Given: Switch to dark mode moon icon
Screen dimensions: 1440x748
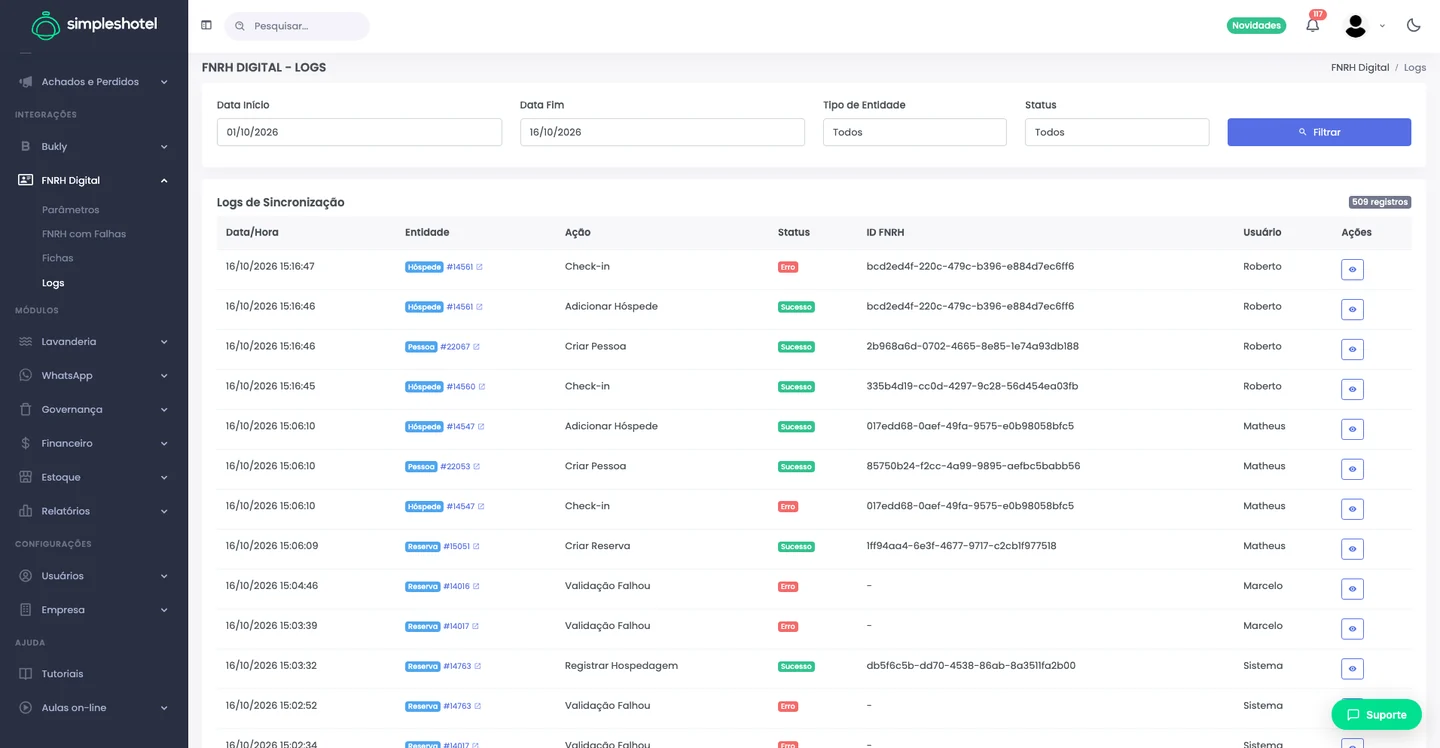Looking at the screenshot, I should tap(1413, 25).
